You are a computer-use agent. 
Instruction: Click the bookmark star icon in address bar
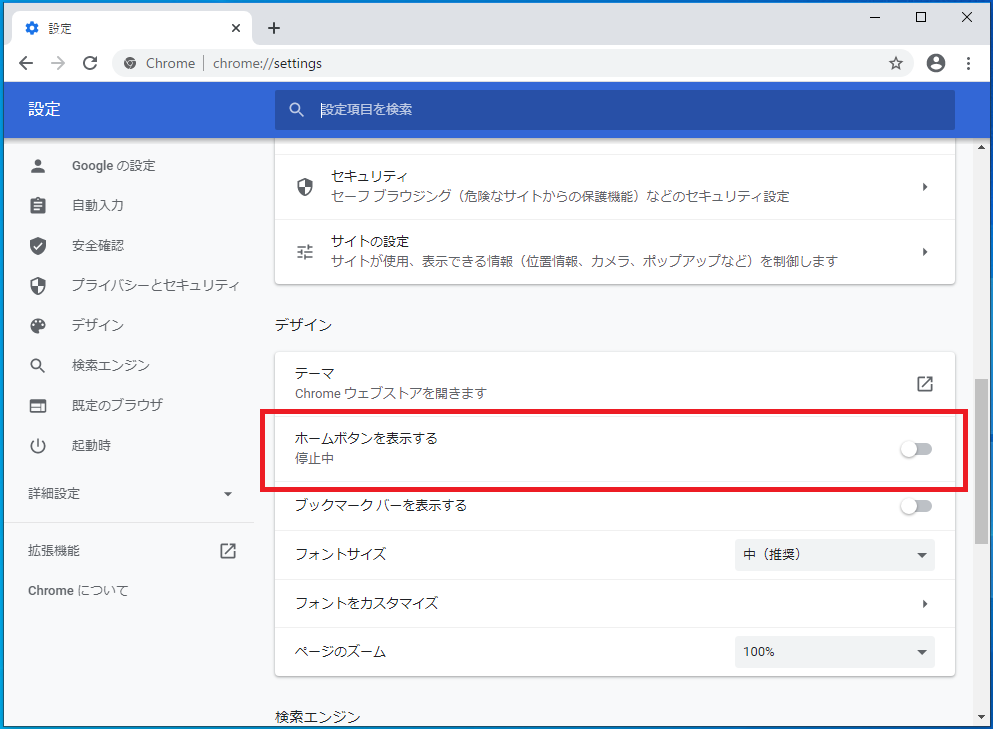(x=895, y=63)
